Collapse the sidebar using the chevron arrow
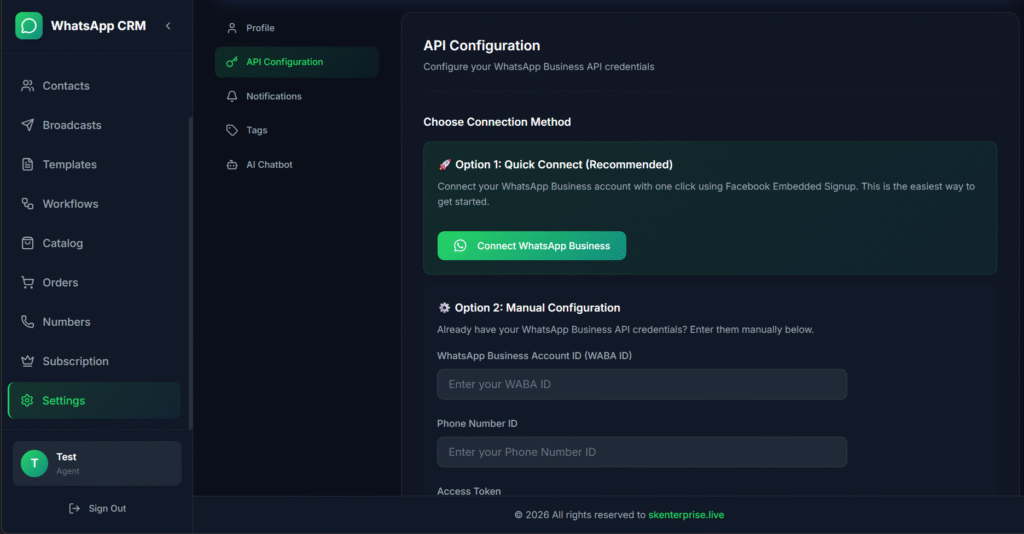Viewport: 1024px width, 534px height. coord(168,26)
